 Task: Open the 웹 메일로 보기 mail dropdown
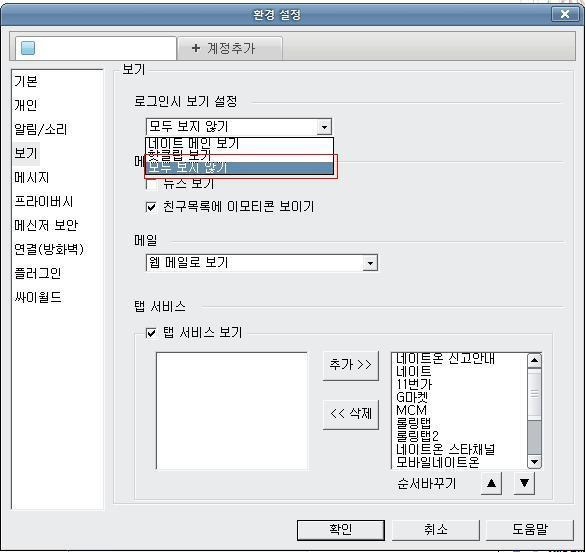pos(262,263)
